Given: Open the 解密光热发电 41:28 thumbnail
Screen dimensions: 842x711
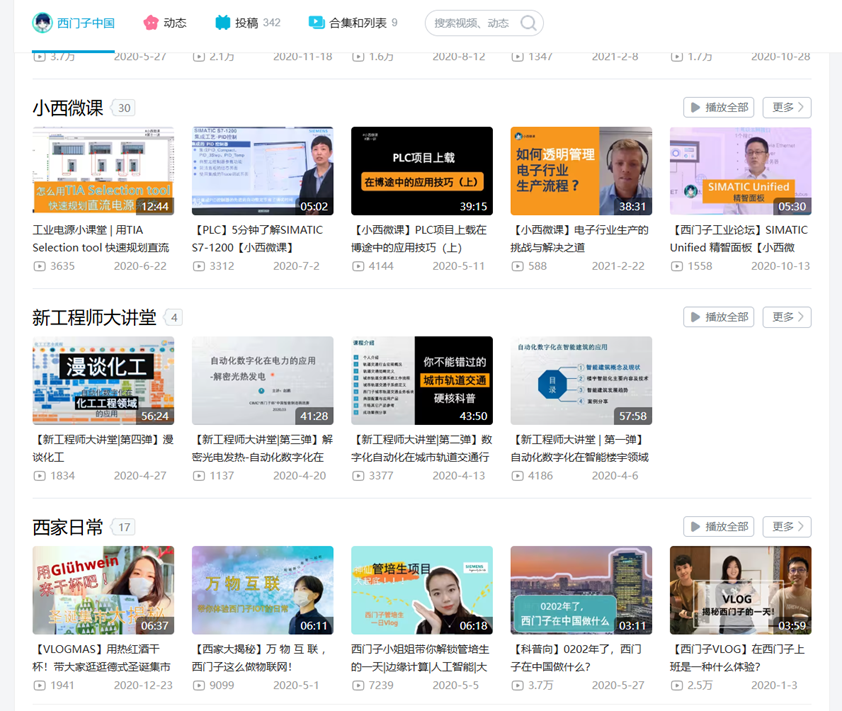Looking at the screenshot, I should tap(263, 381).
